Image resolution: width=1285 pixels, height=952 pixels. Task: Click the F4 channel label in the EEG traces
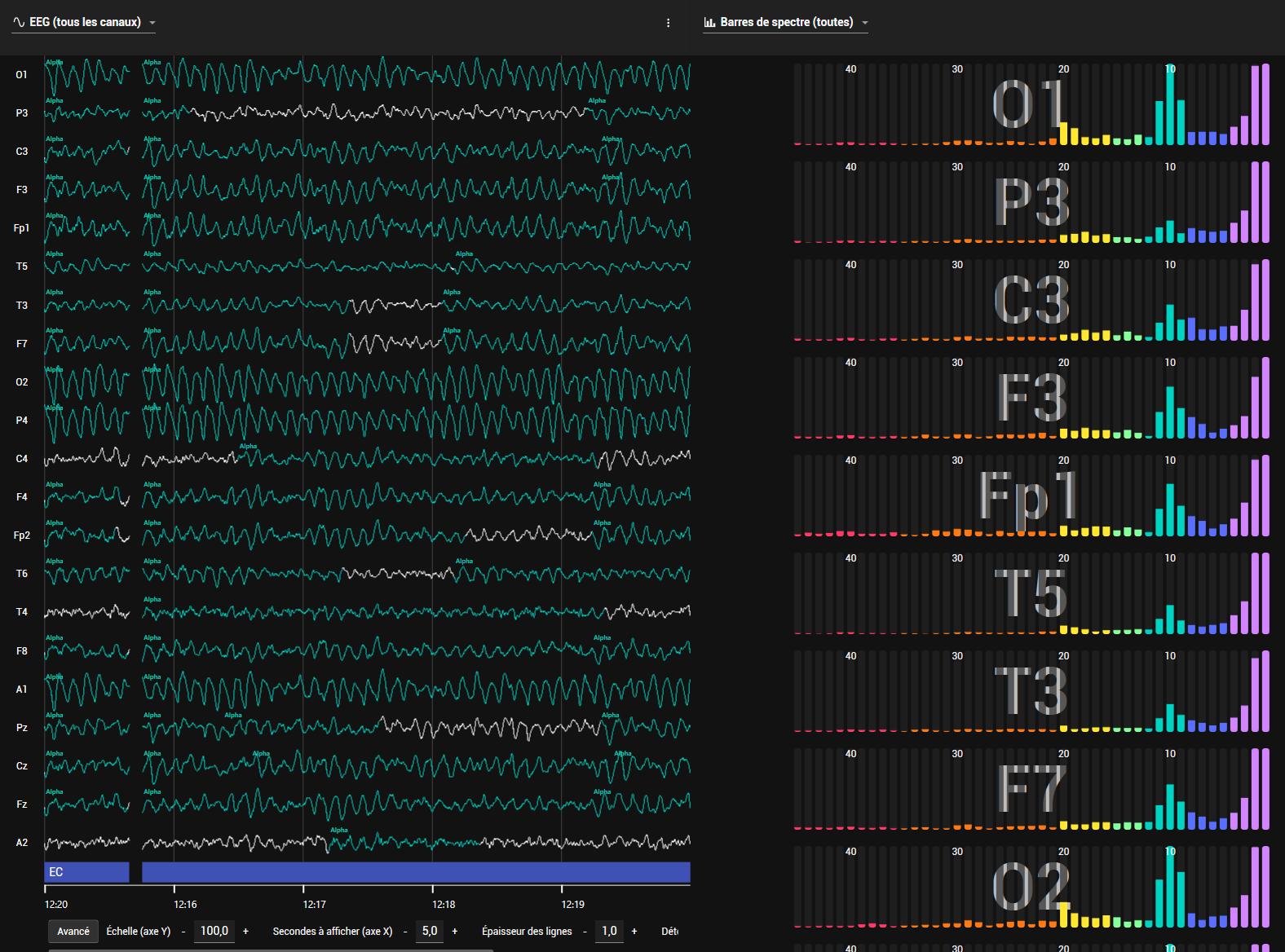21,497
